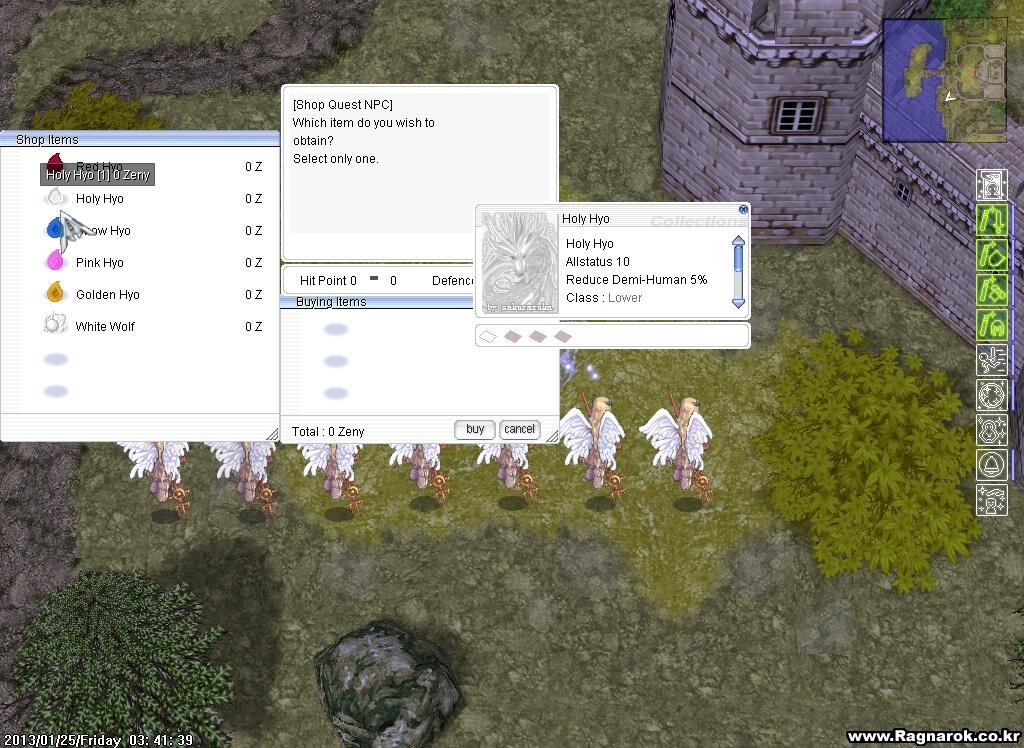Select the Red Hyo item icon
Viewport: 1024px width, 748px height.
56,161
